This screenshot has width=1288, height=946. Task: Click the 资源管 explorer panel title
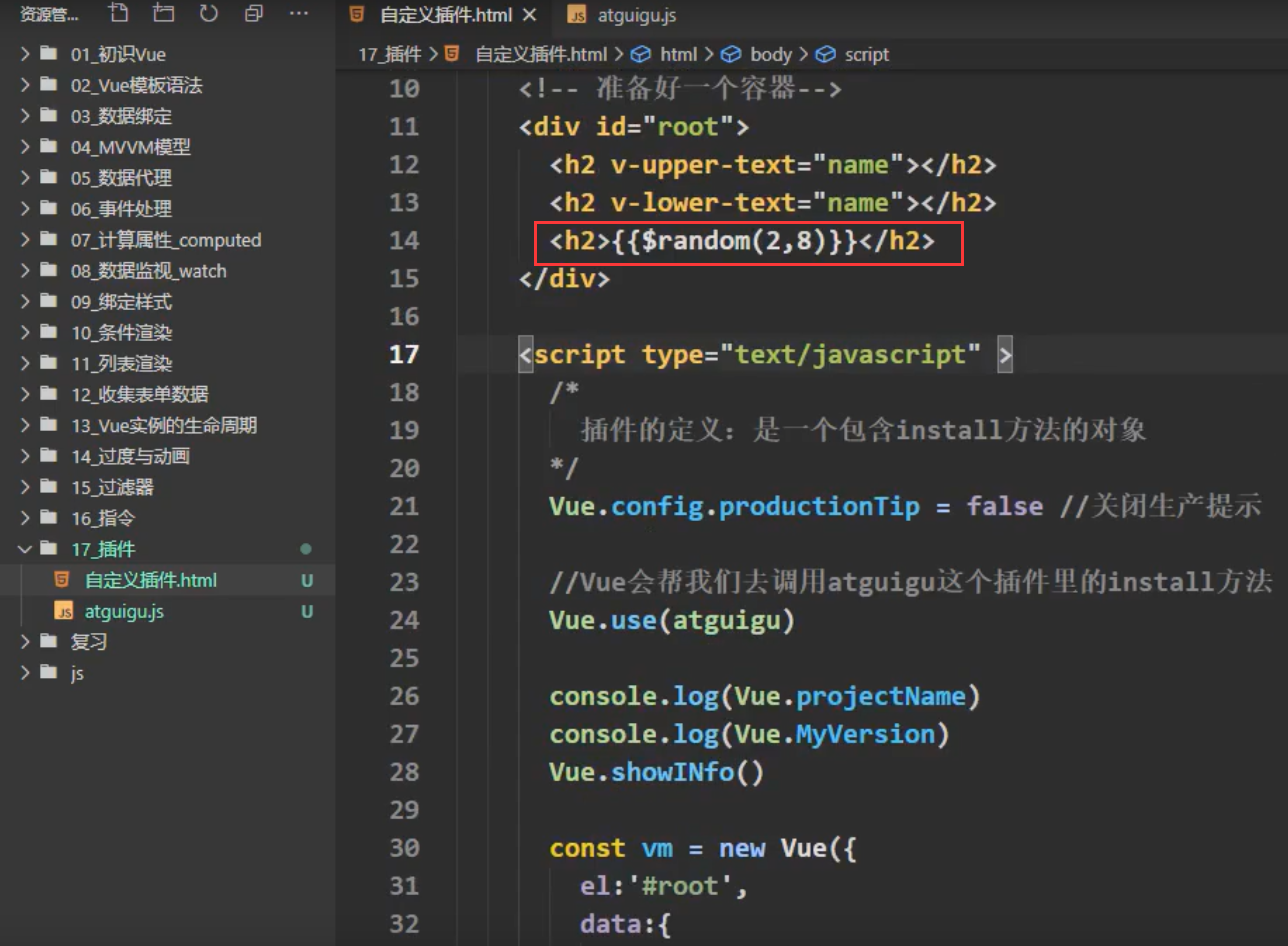[x=50, y=14]
